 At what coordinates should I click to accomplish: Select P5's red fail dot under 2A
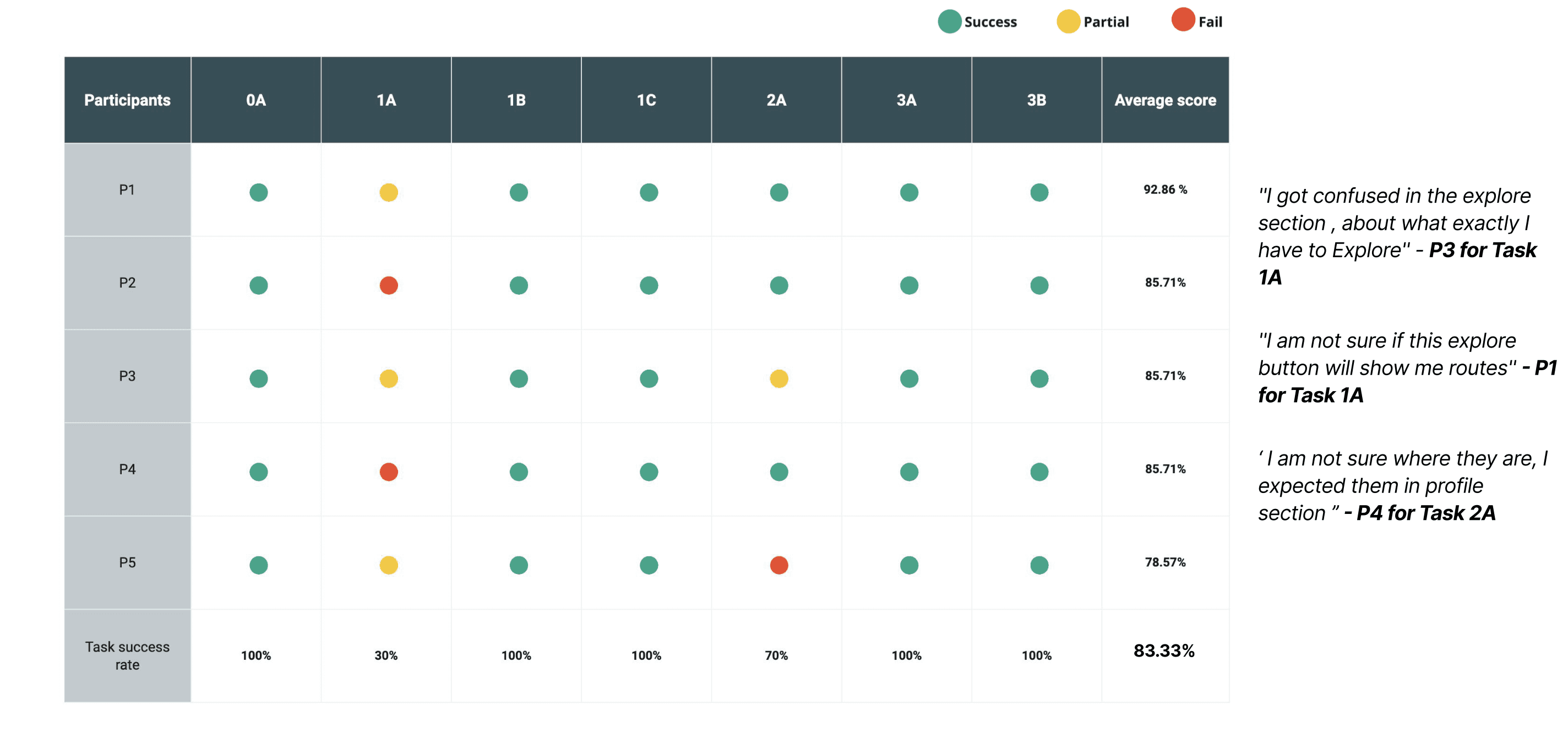(778, 565)
